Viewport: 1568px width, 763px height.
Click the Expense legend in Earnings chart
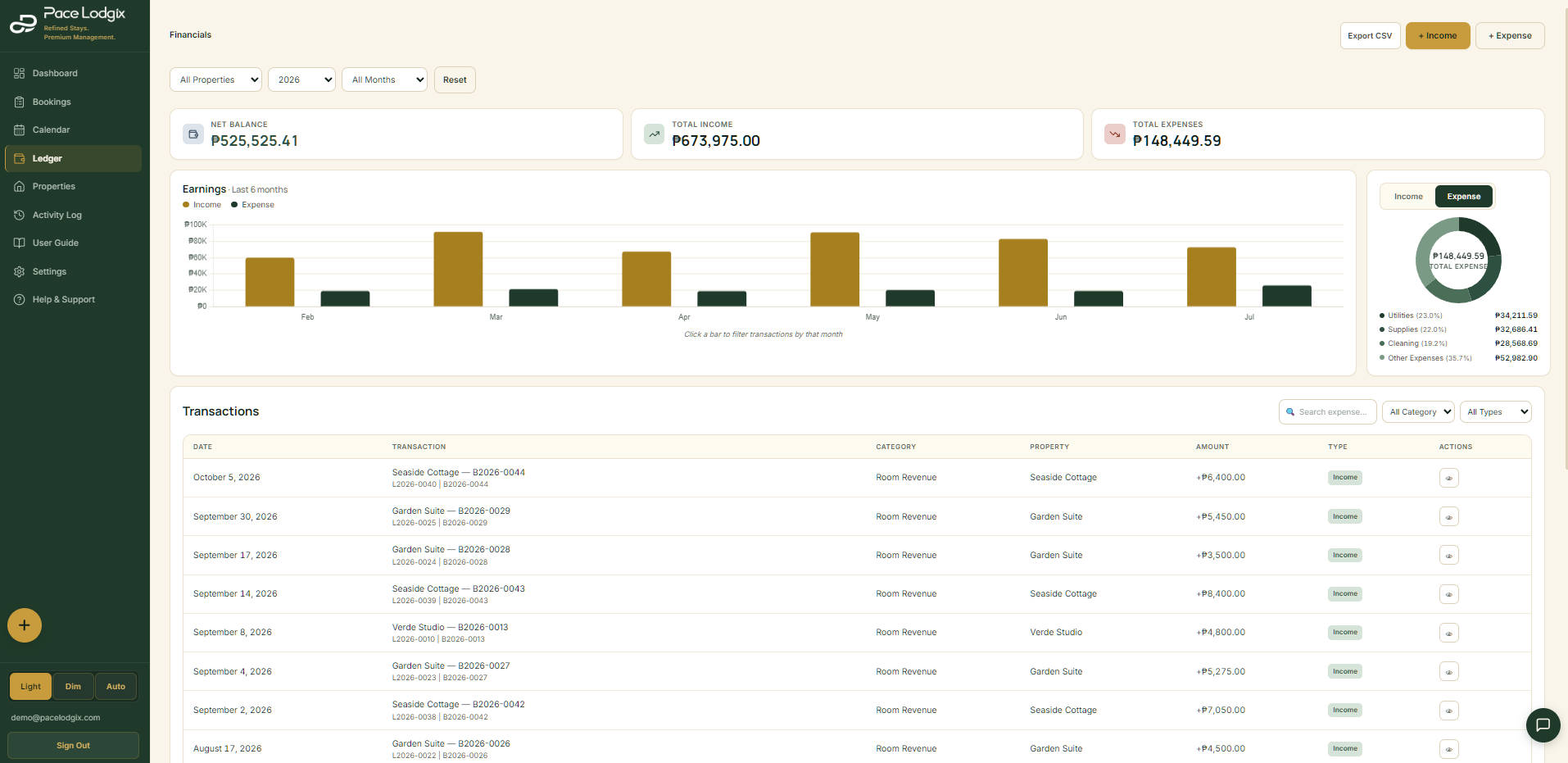pos(252,205)
